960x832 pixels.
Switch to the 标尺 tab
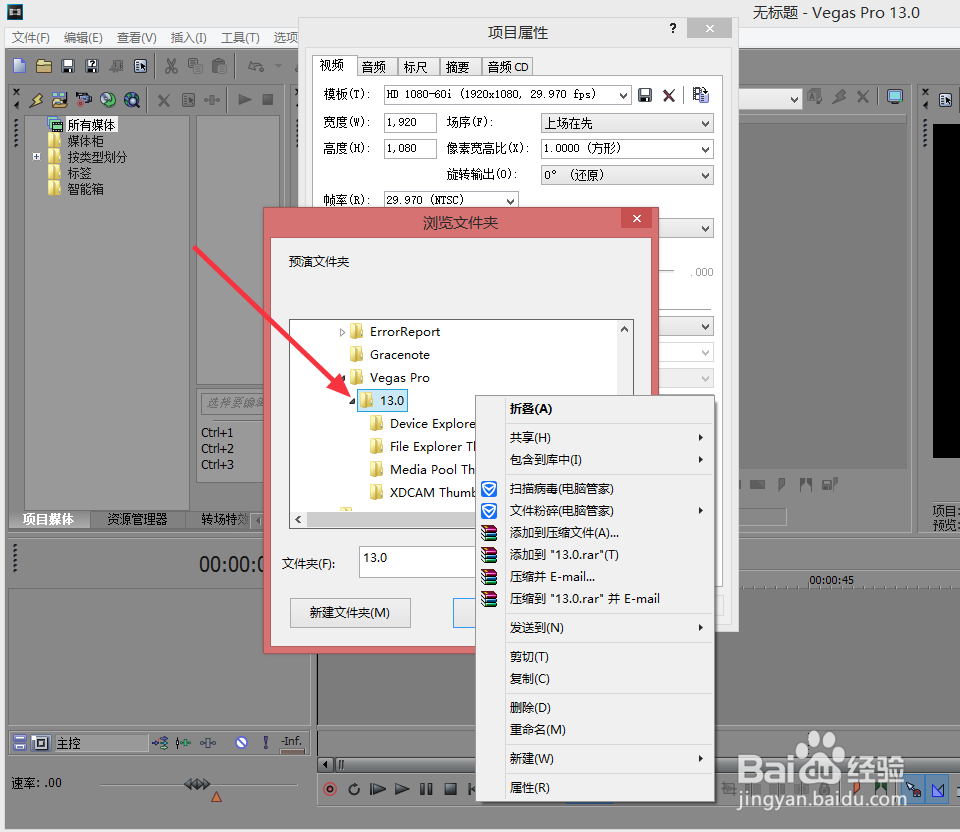coord(416,67)
